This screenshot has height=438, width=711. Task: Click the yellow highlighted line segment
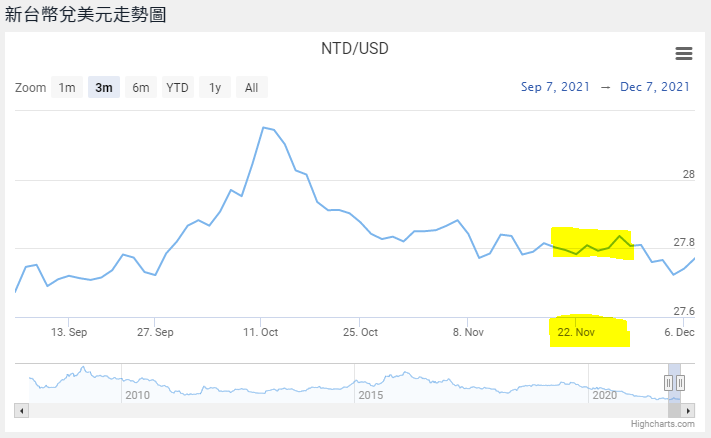pos(593,243)
